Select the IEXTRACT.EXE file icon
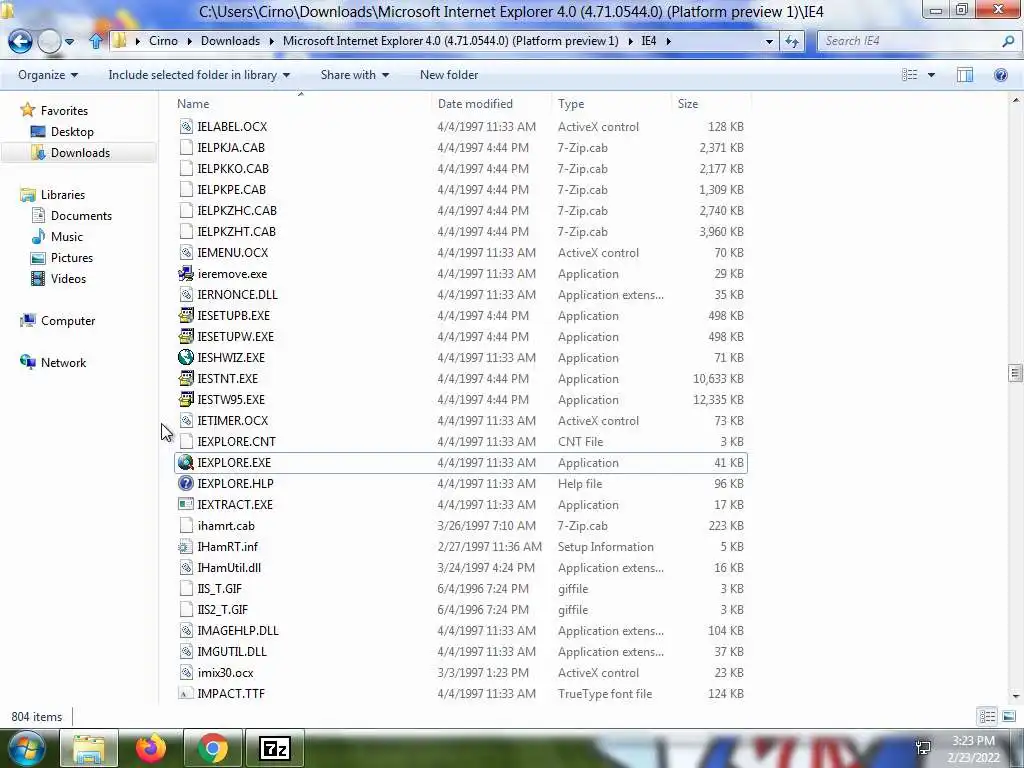This screenshot has width=1024, height=768. pyautogui.click(x=186, y=504)
